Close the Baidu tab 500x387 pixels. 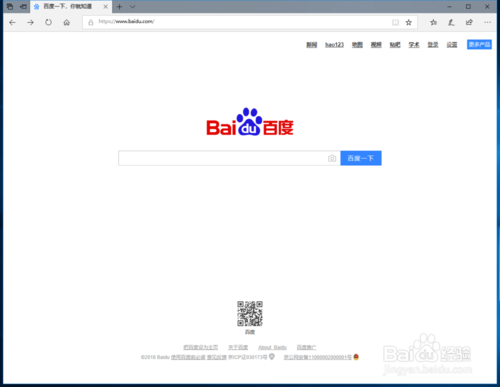(x=105, y=7)
